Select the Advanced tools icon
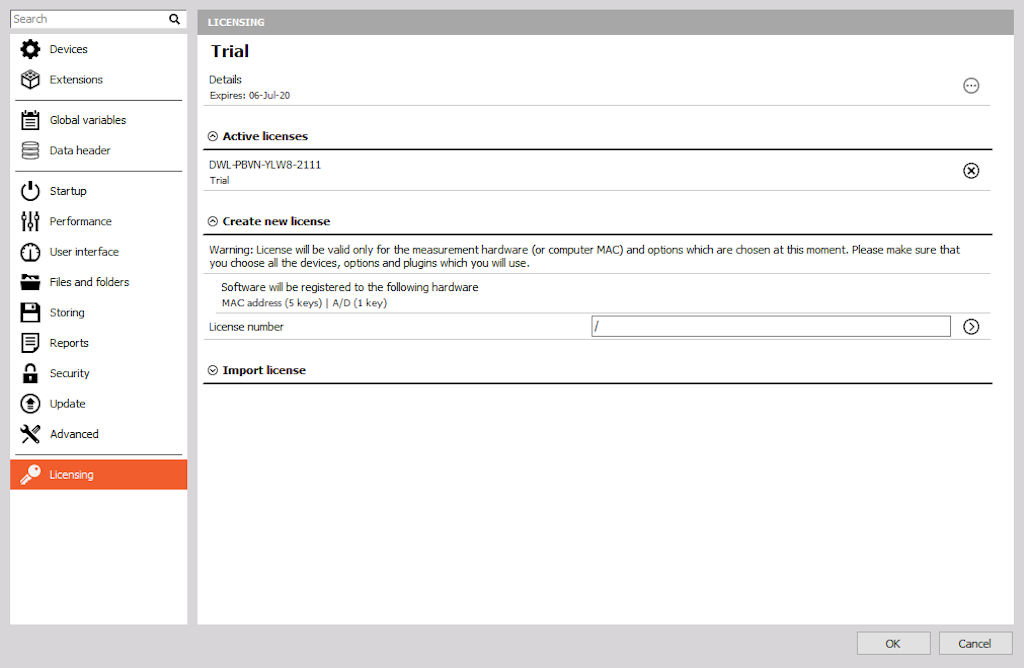The height and width of the screenshot is (668, 1024). click(30, 434)
